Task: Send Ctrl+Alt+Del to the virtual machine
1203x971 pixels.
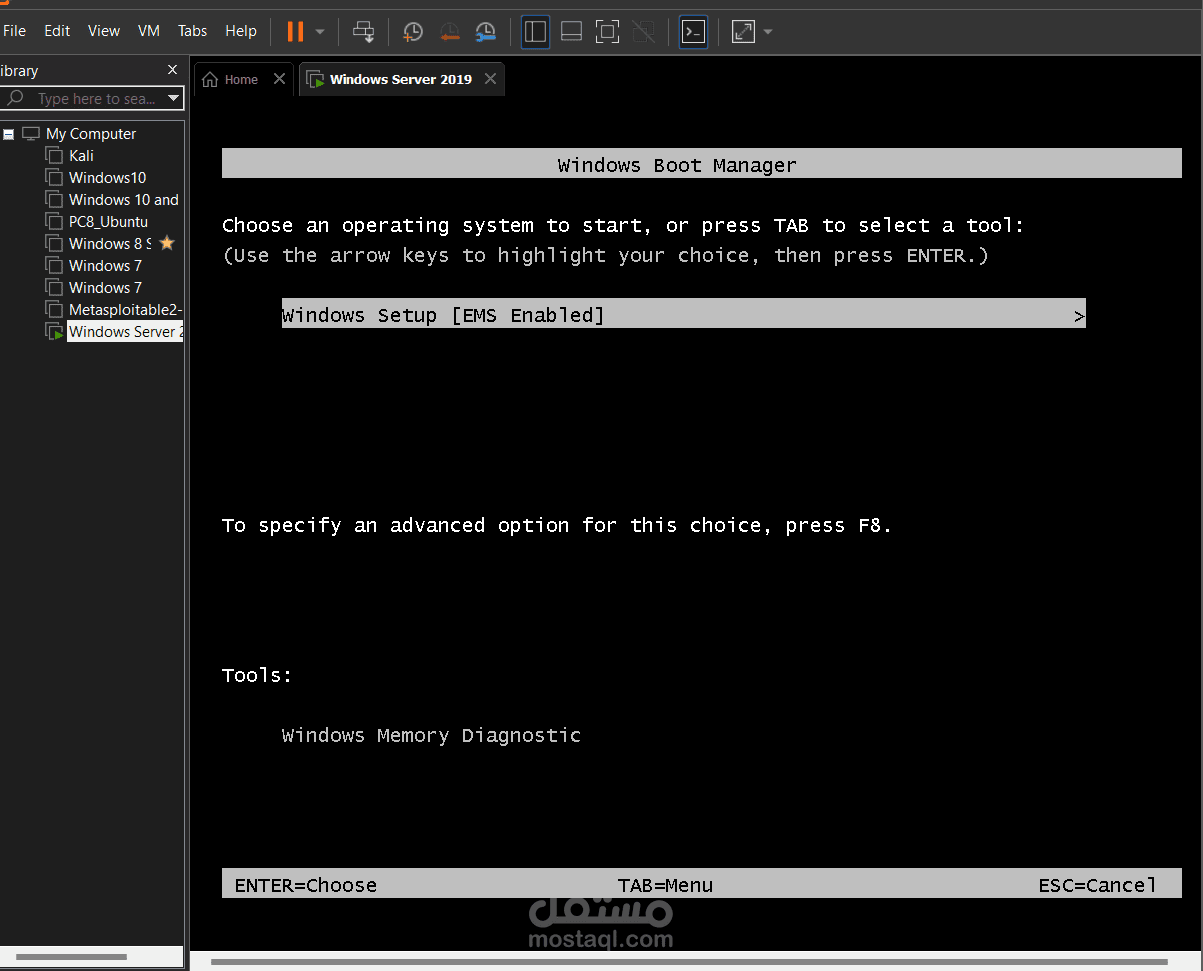Action: [x=364, y=31]
